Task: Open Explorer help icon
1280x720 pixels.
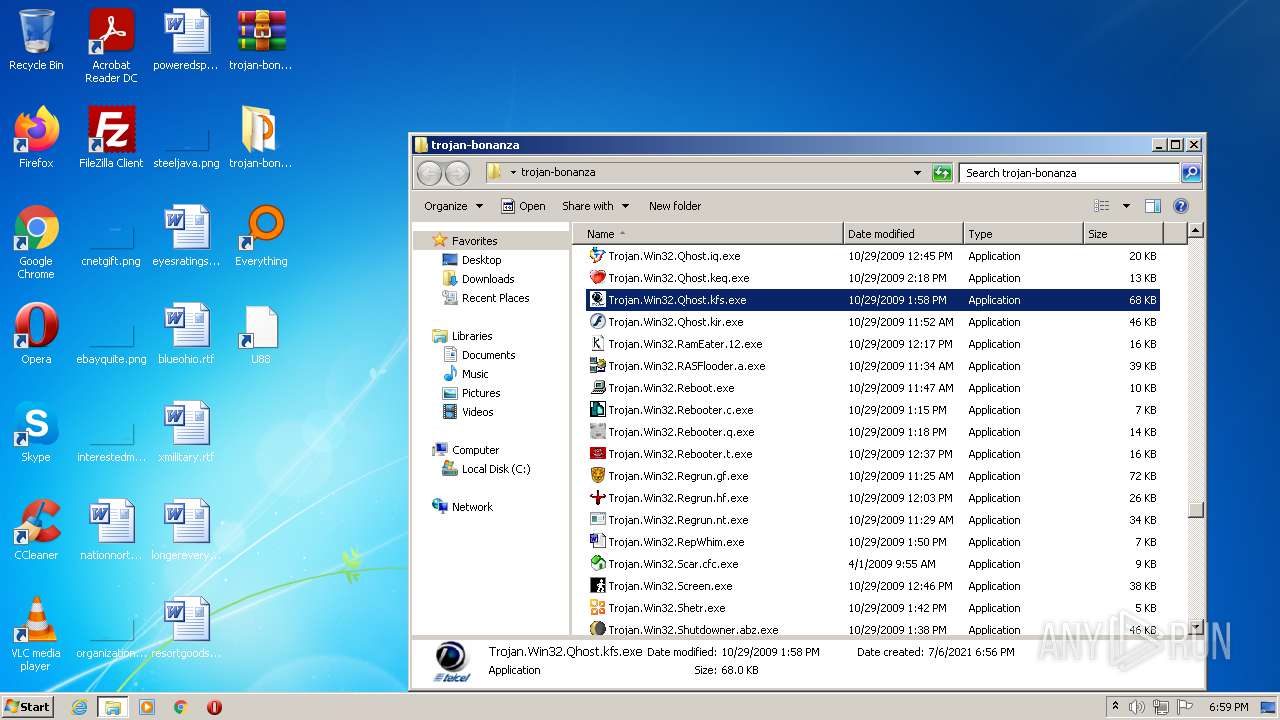Action: tap(1180, 206)
